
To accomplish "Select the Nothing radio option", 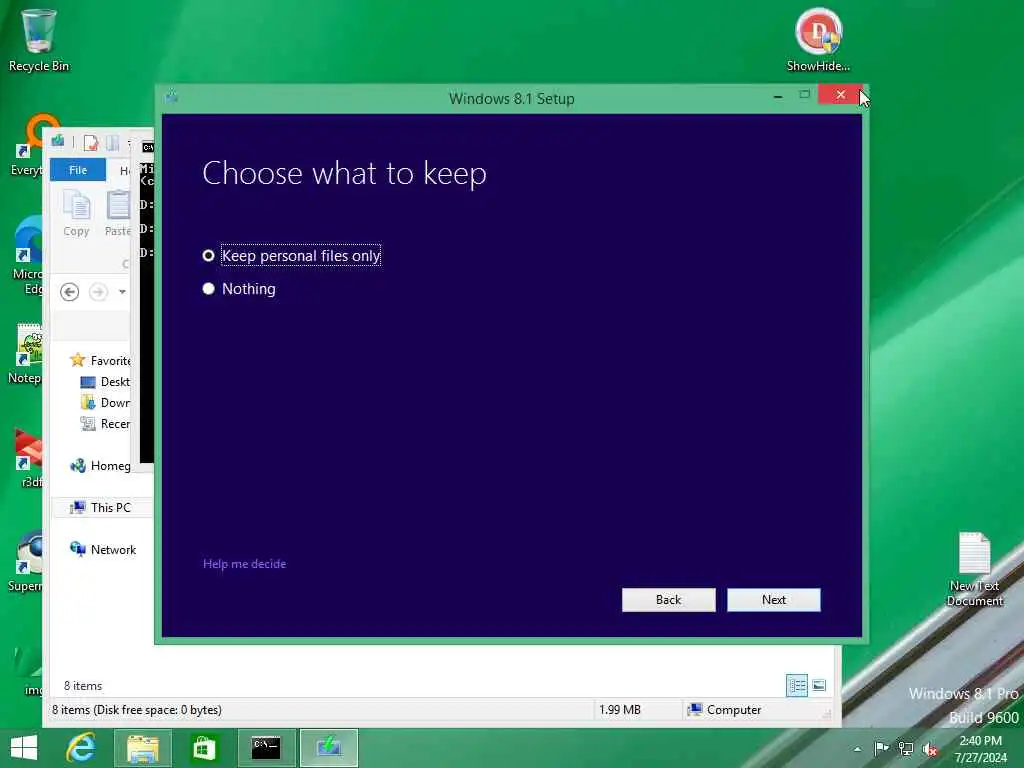I will pos(239,289).
